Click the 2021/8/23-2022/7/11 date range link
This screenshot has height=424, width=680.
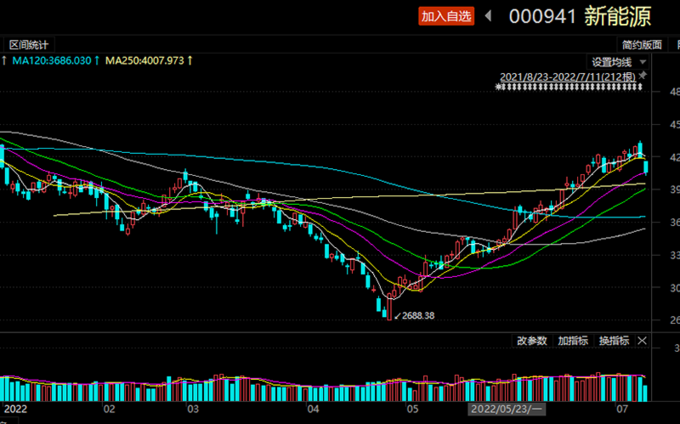(567, 76)
